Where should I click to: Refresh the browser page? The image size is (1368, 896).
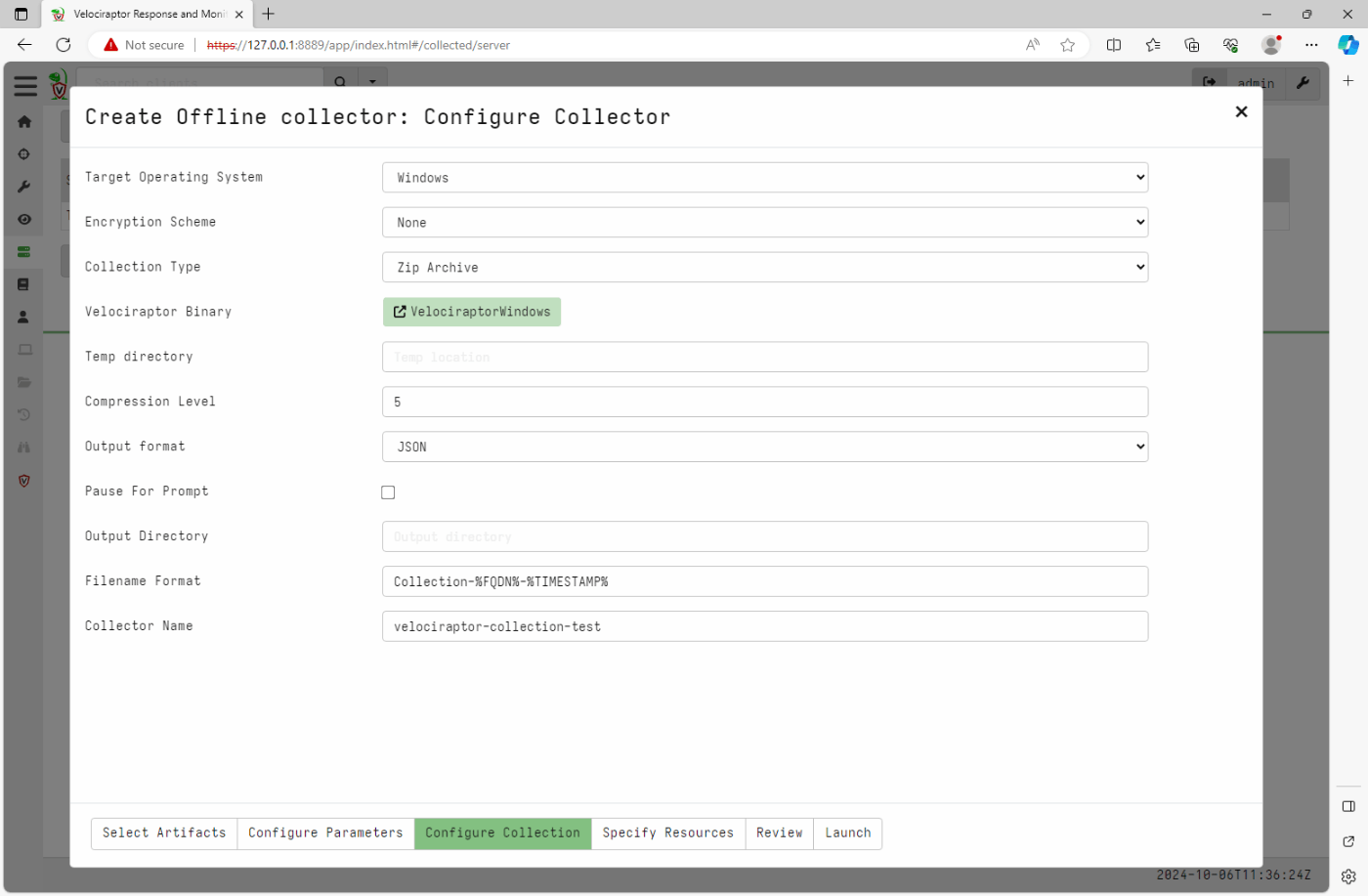pos(64,45)
